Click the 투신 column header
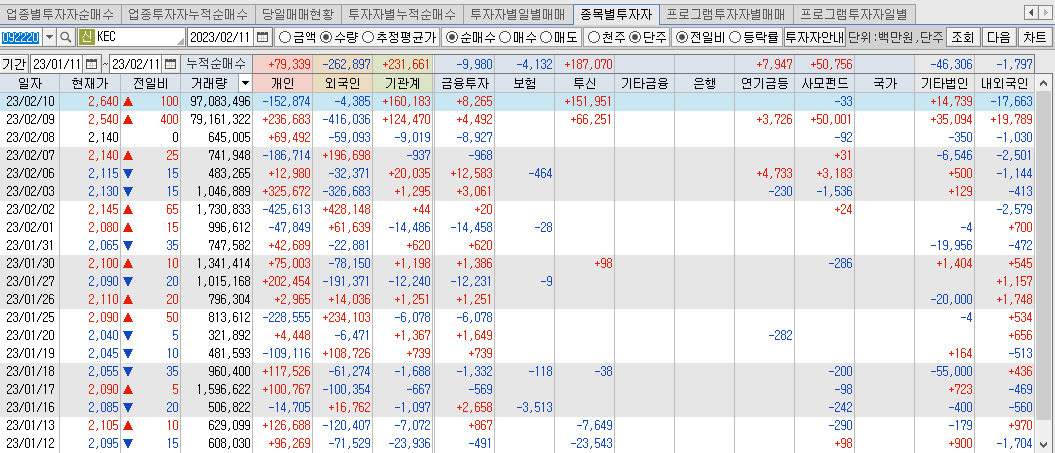 click(x=584, y=84)
